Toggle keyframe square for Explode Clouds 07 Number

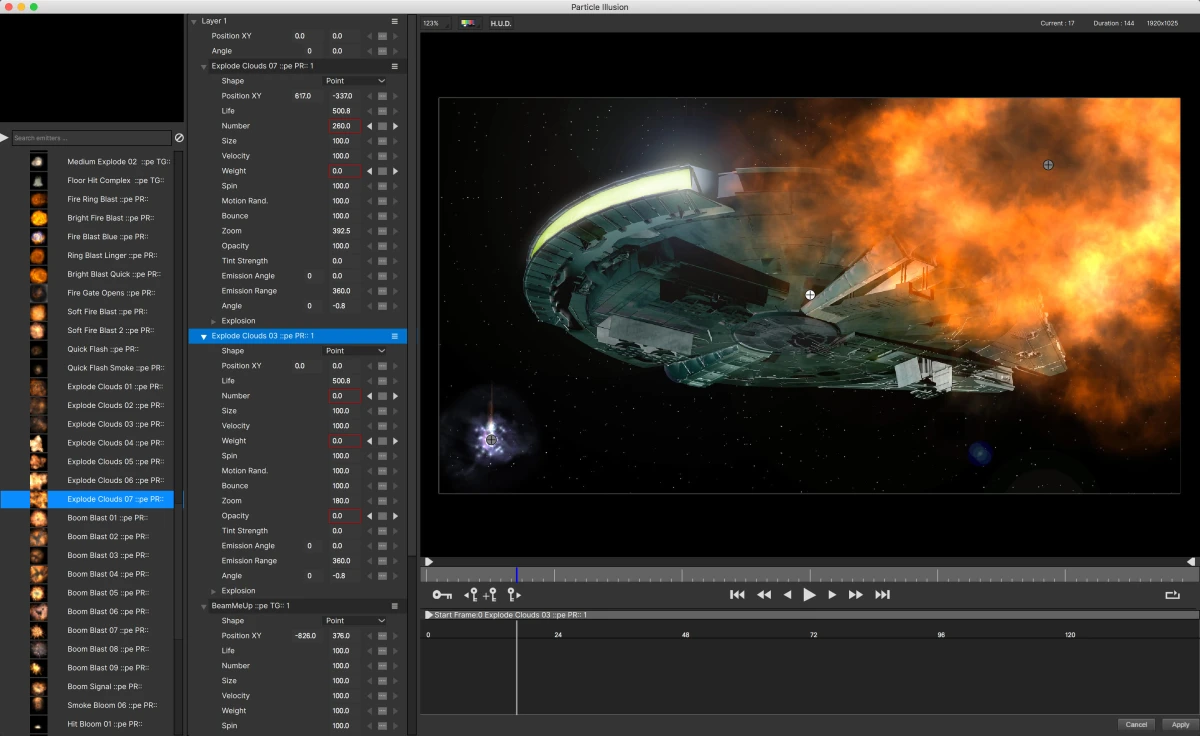click(382, 126)
